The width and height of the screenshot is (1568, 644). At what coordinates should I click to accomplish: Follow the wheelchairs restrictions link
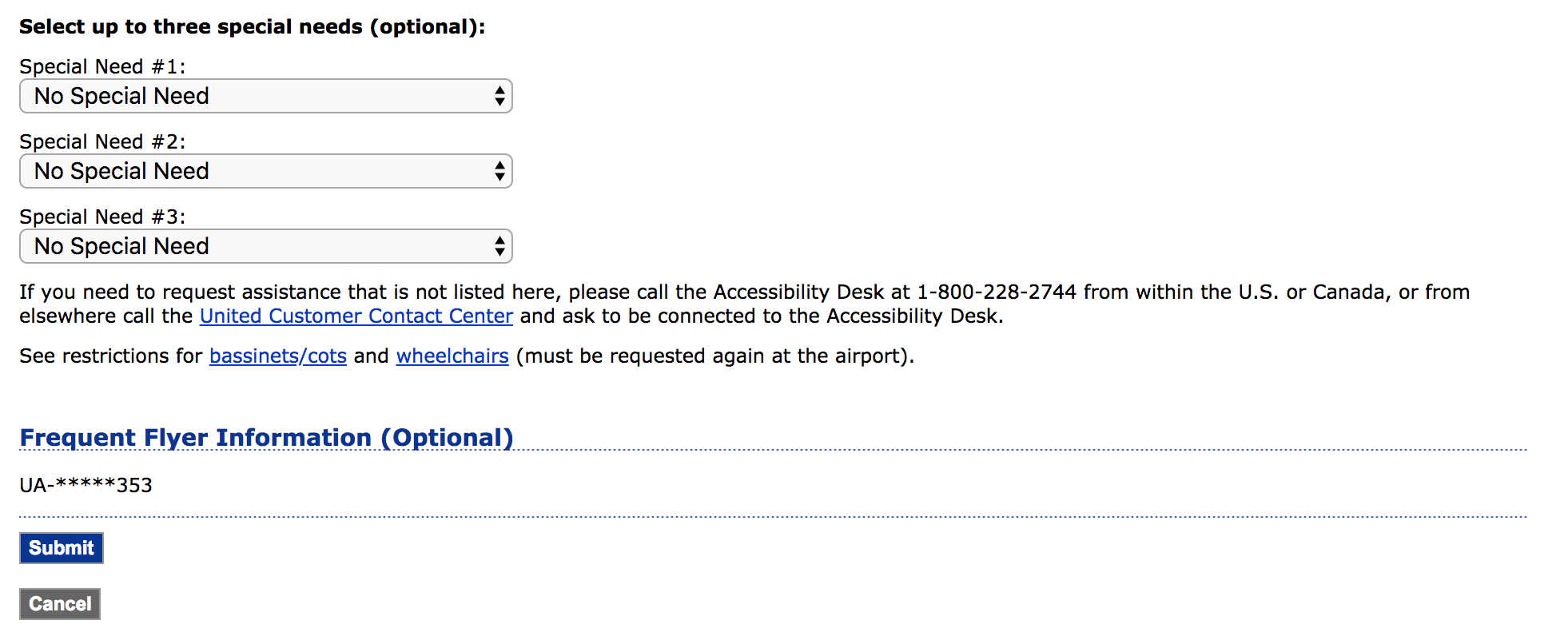(452, 356)
